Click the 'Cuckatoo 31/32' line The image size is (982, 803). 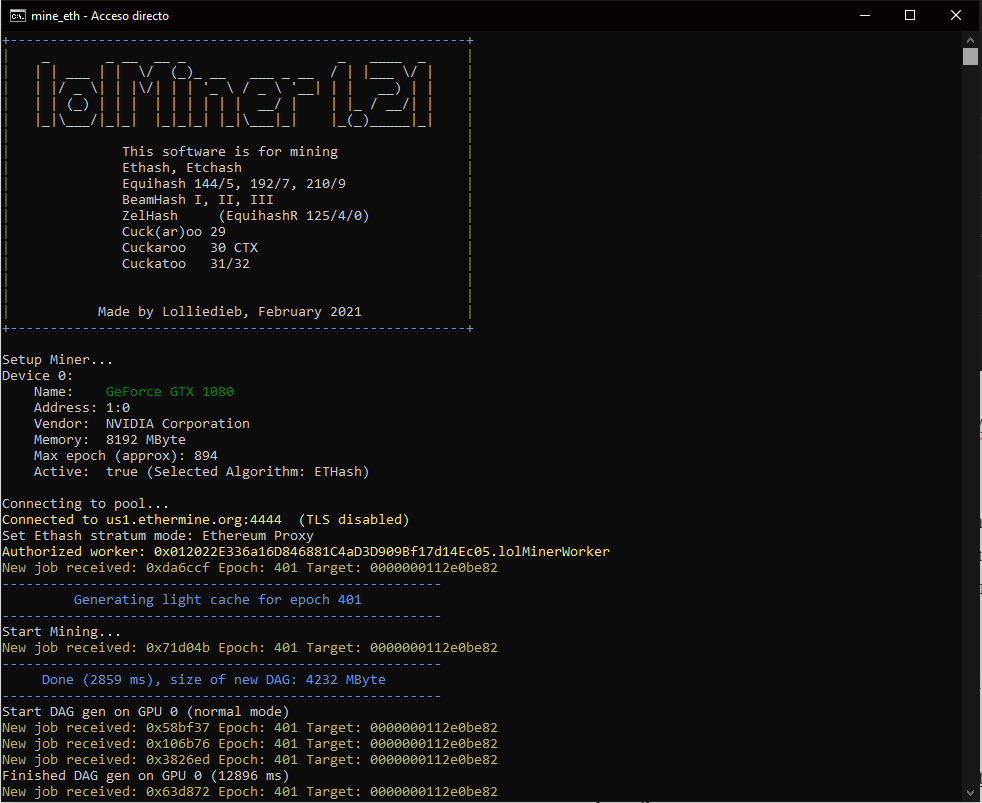pyautogui.click(x=186, y=264)
